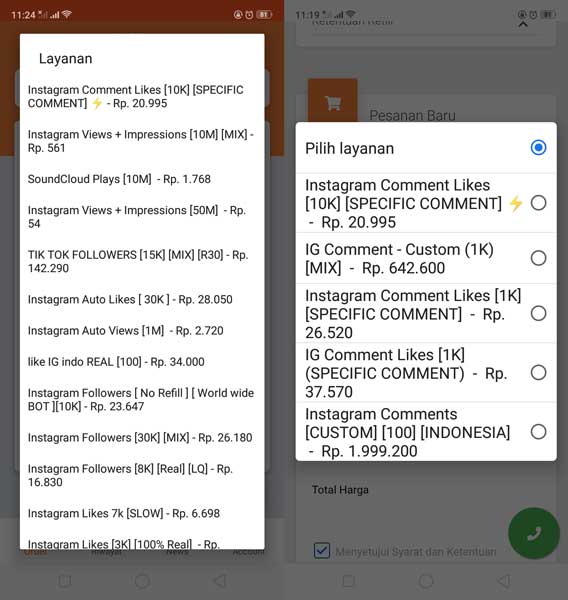Viewport: 568px width, 600px height.
Task: Tap the green phone call floating button
Action: 534,533
